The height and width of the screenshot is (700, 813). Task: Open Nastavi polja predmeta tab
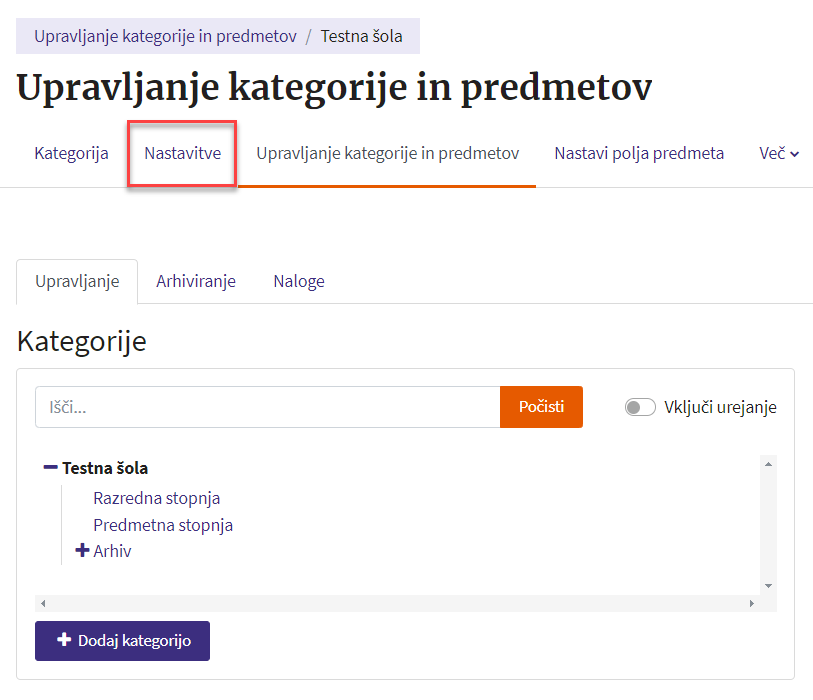click(x=639, y=154)
